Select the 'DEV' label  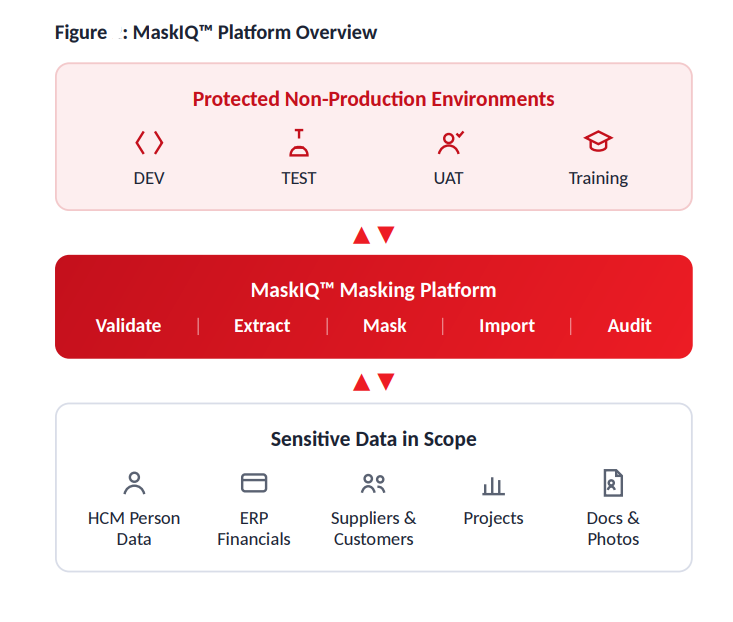(x=149, y=179)
